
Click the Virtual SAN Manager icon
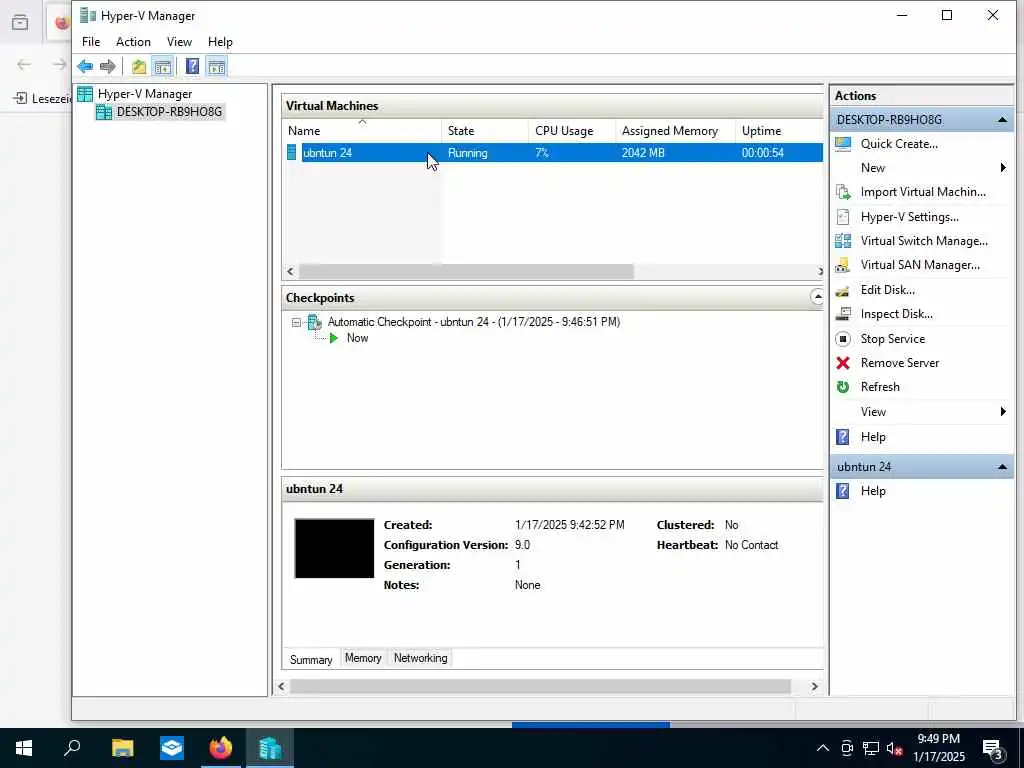[x=843, y=265]
